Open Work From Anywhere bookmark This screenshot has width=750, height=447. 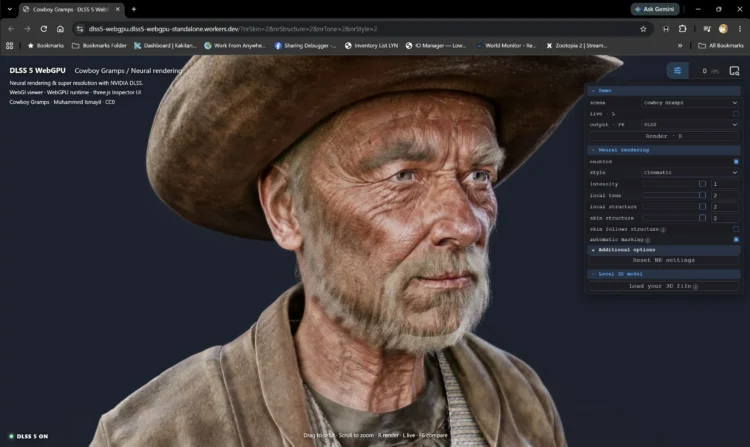[x=235, y=45]
